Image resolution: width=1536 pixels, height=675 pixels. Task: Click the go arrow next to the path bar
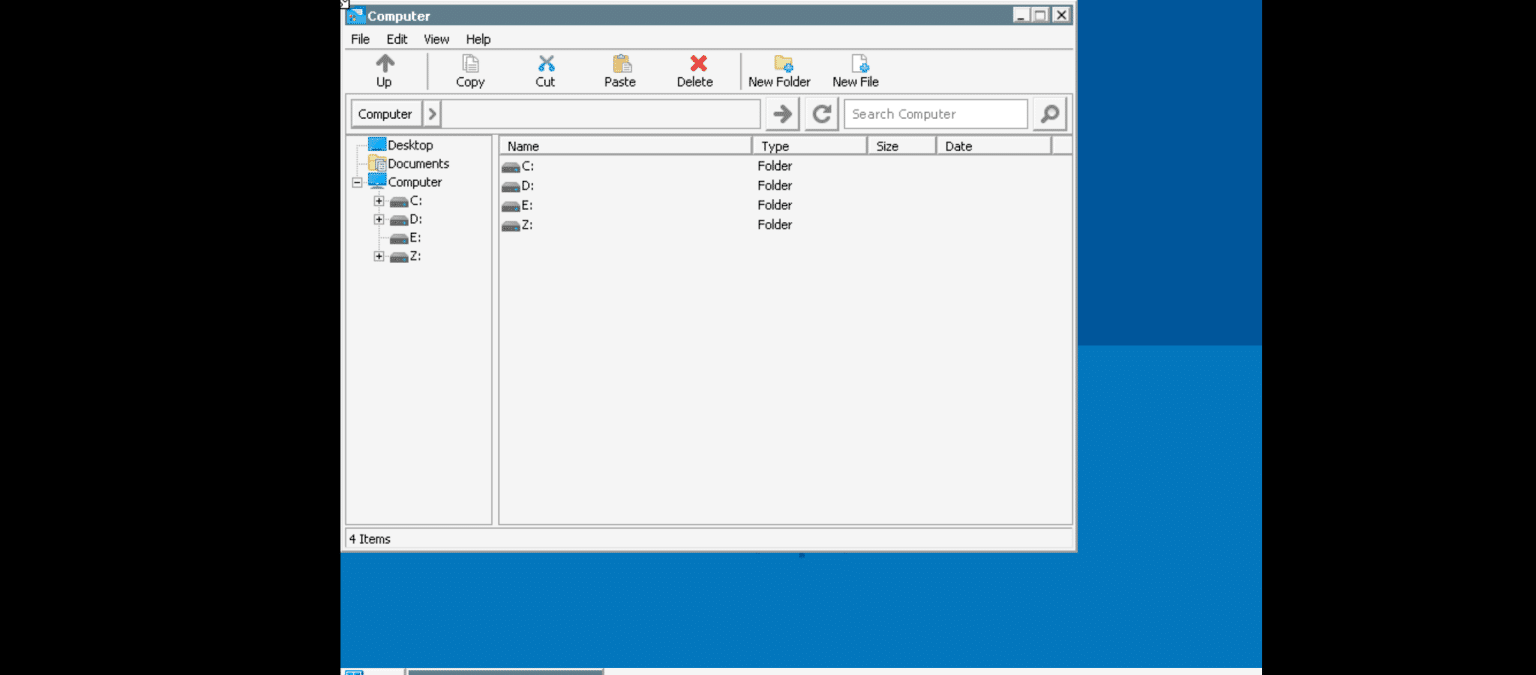[x=782, y=113]
